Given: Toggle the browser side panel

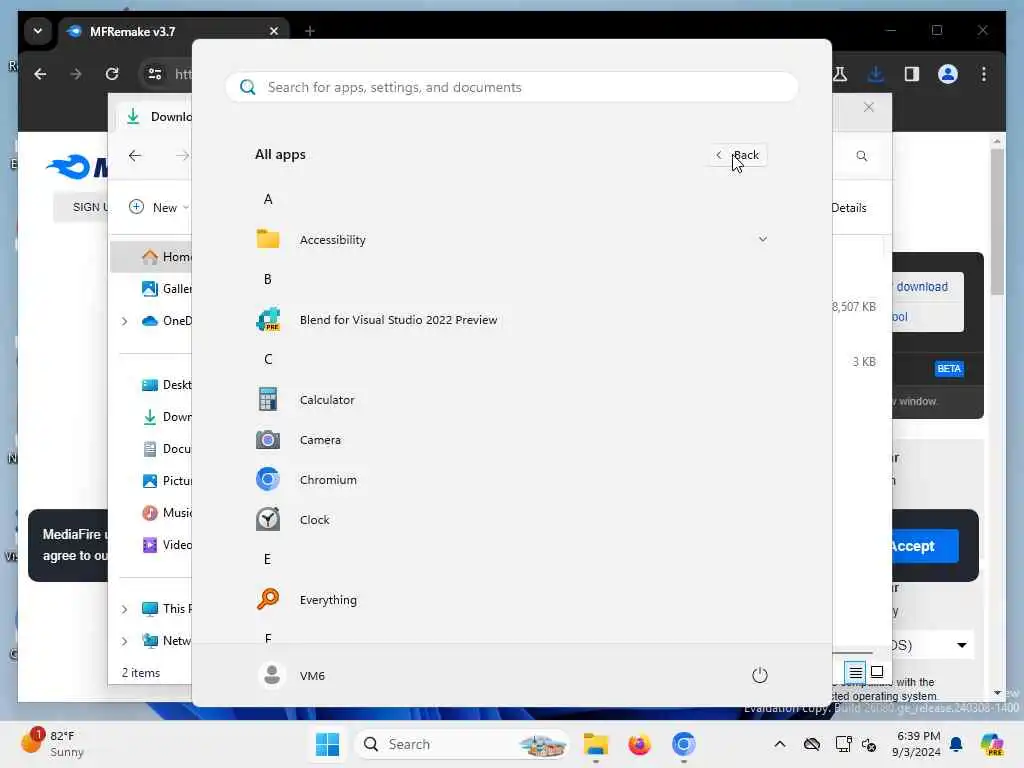Looking at the screenshot, I should (x=912, y=74).
